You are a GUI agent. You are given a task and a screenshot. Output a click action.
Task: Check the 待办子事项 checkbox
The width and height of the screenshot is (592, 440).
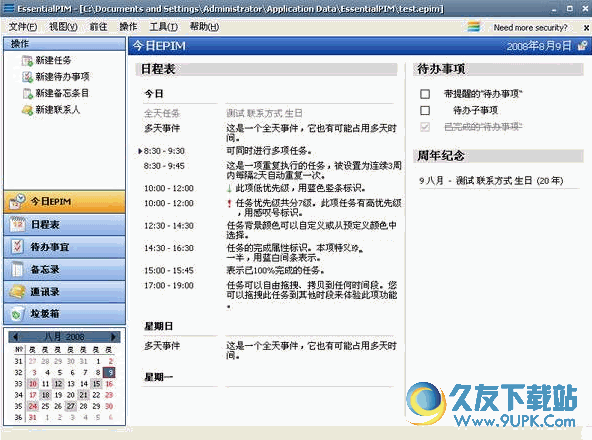pos(425,110)
